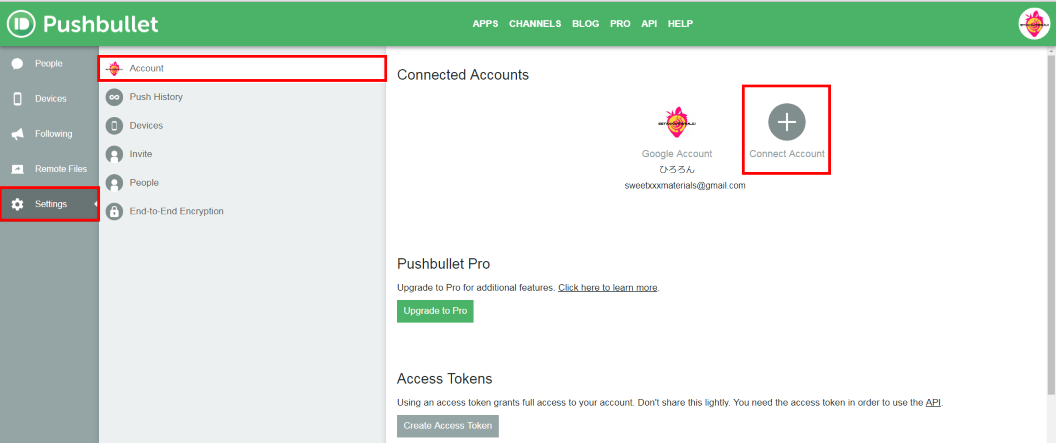Open CHANNELS in the top navigation
The image size is (1056, 443).
coord(535,24)
